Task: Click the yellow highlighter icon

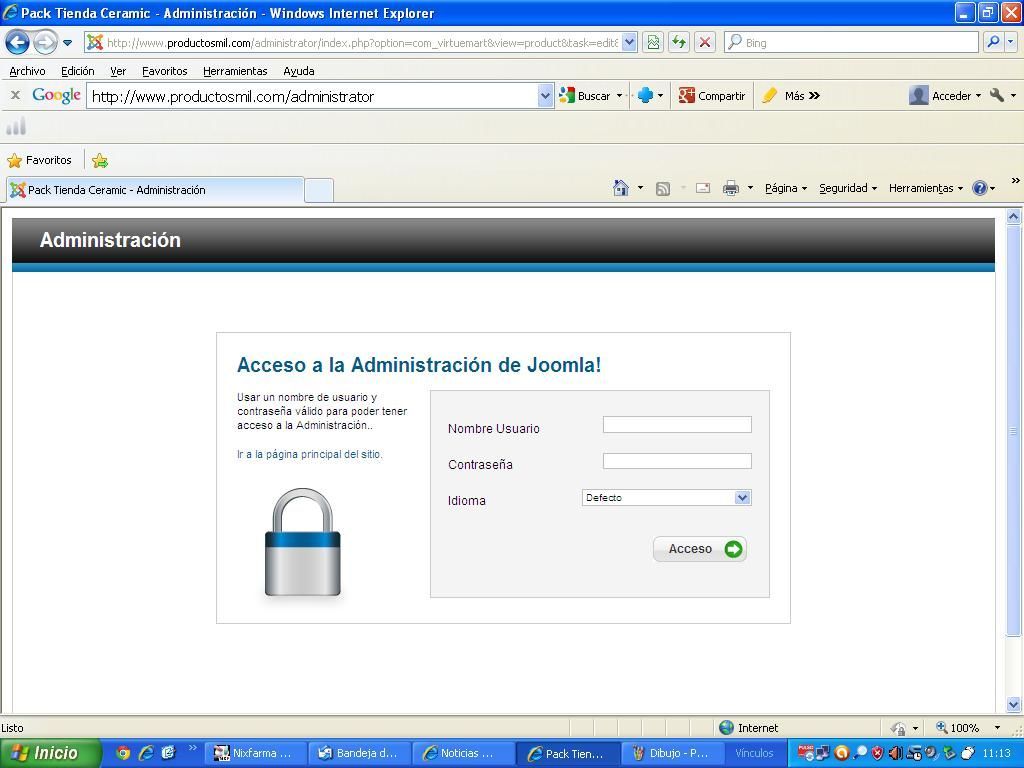Action: coord(770,96)
